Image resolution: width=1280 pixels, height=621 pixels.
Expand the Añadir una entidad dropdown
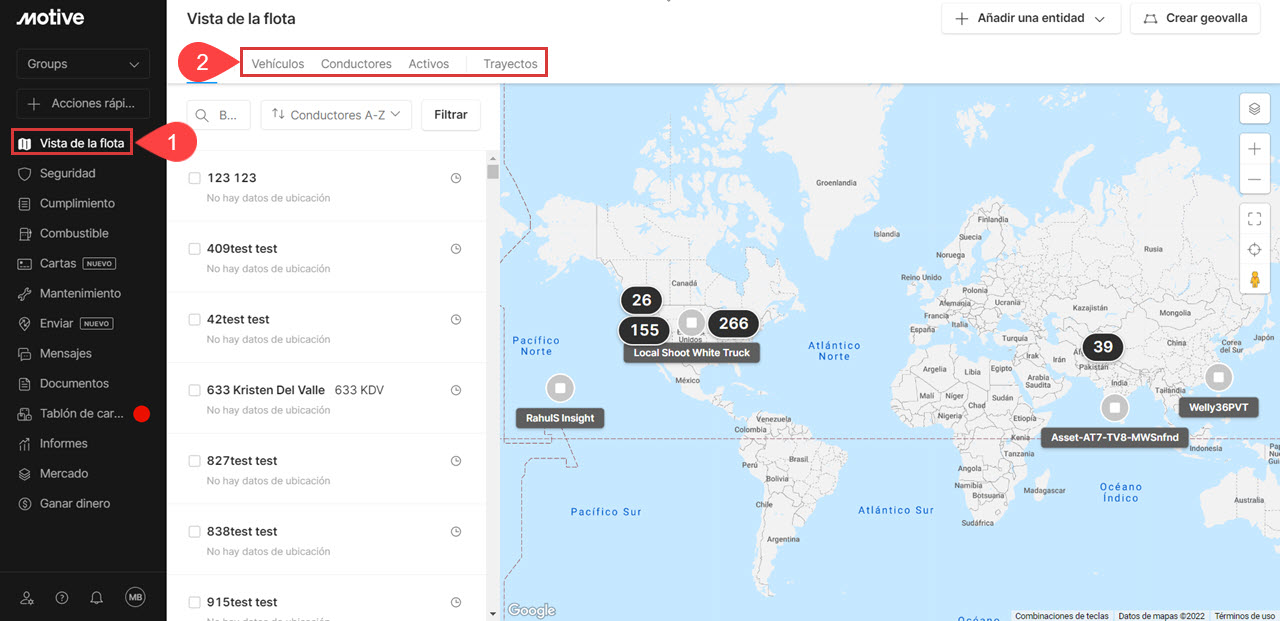(1031, 18)
